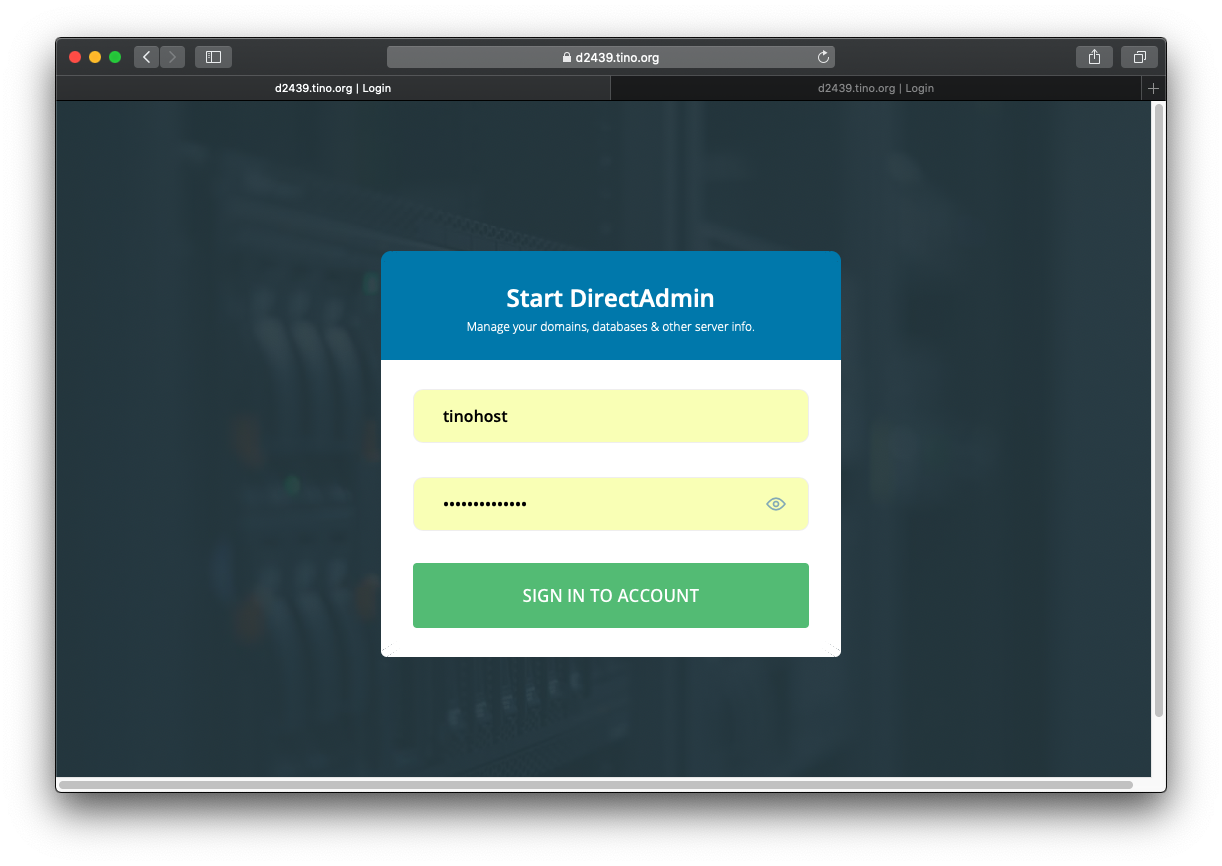1222x866 pixels.
Task: Click the horizontal page scrollbar
Action: coord(596,785)
